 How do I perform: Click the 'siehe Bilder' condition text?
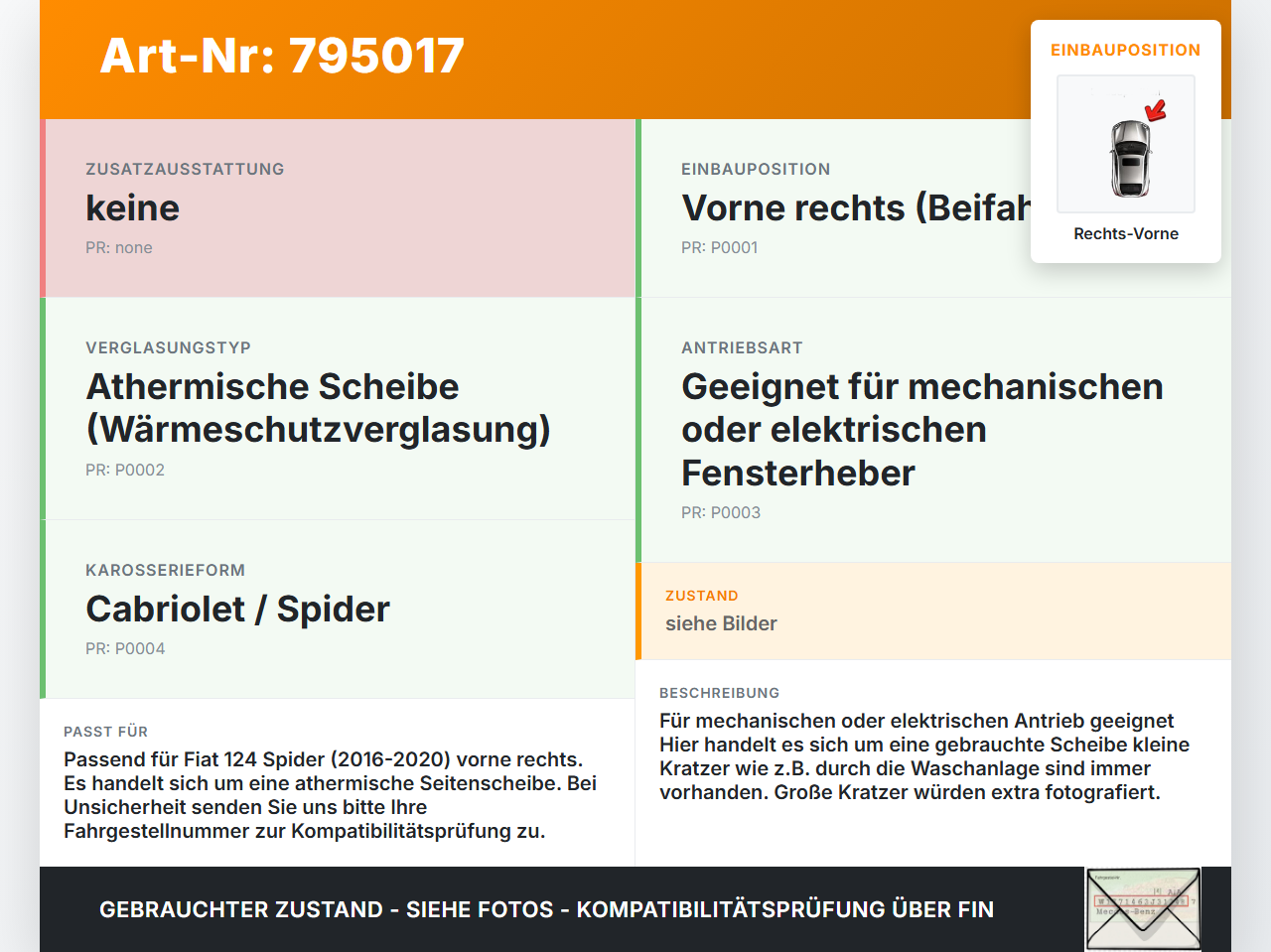click(x=721, y=623)
